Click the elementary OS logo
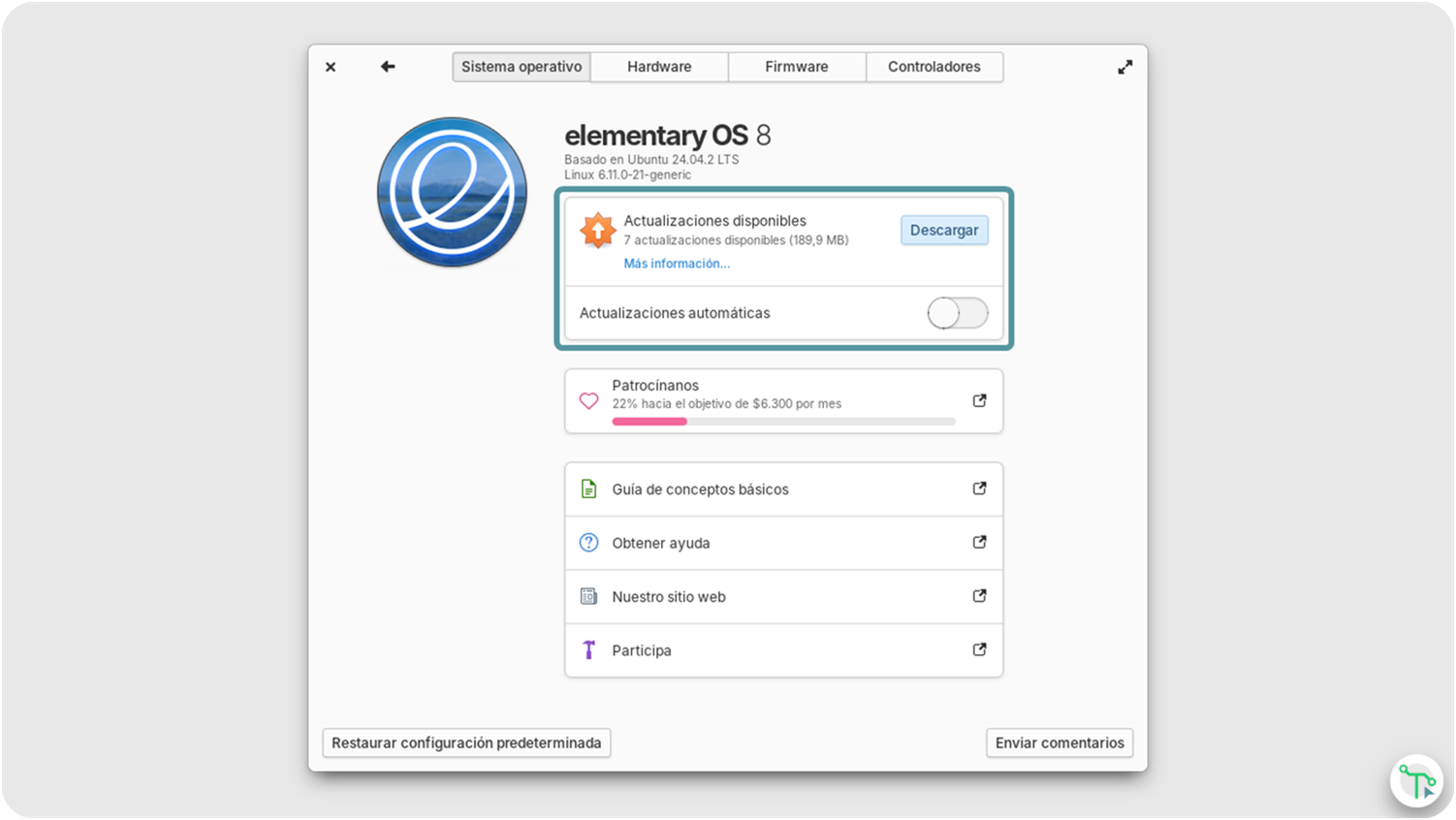The image size is (1456, 820). coord(452,190)
